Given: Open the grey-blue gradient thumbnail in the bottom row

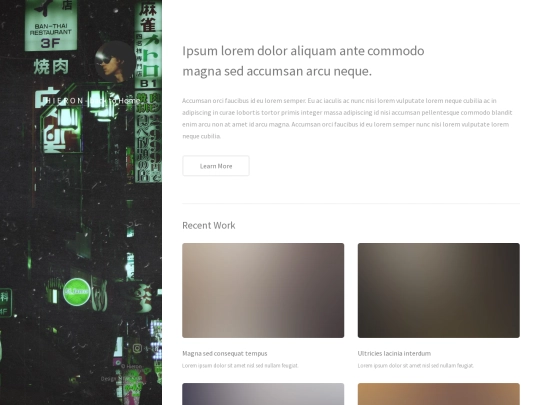Looking at the screenshot, I should (x=263, y=394).
